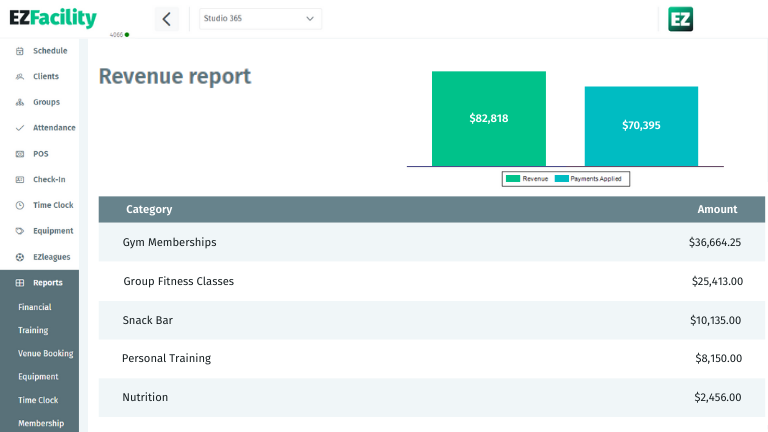Go back using the left chevron button
The image size is (768, 432).
coord(167,19)
